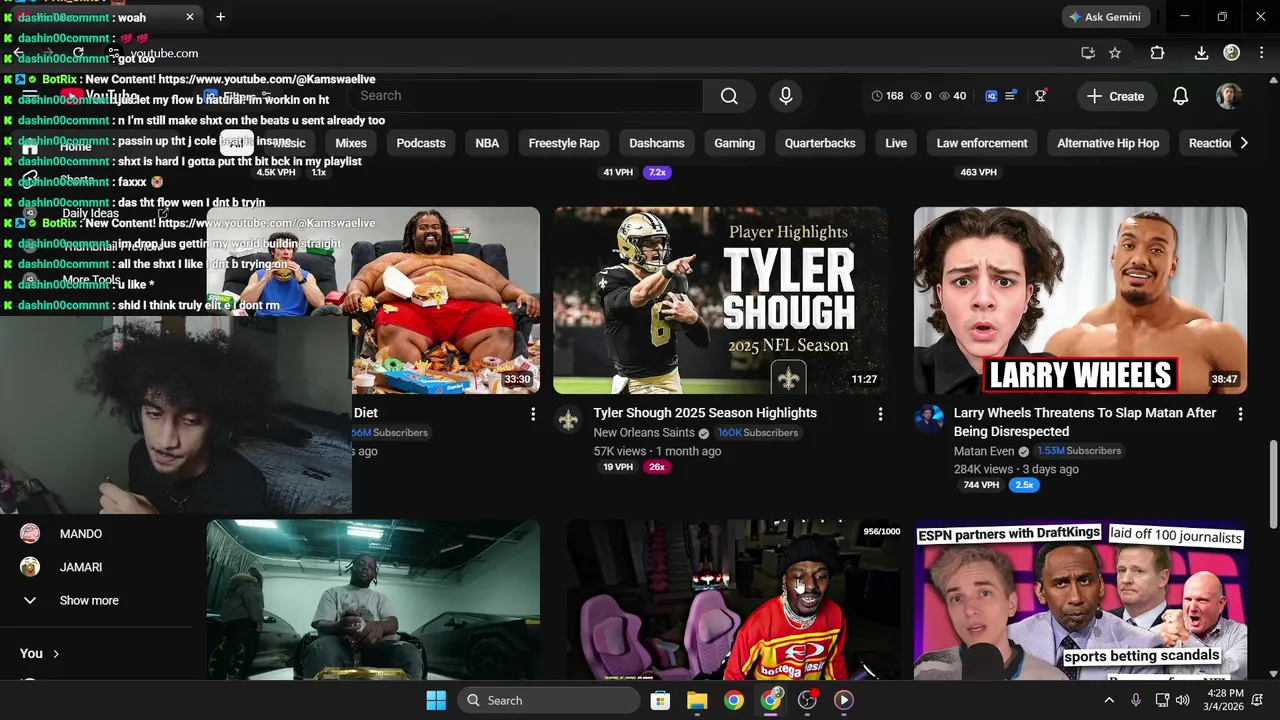This screenshot has height=720, width=1280.
Task: Open the Chrome three-dot menu
Action: [1260, 53]
